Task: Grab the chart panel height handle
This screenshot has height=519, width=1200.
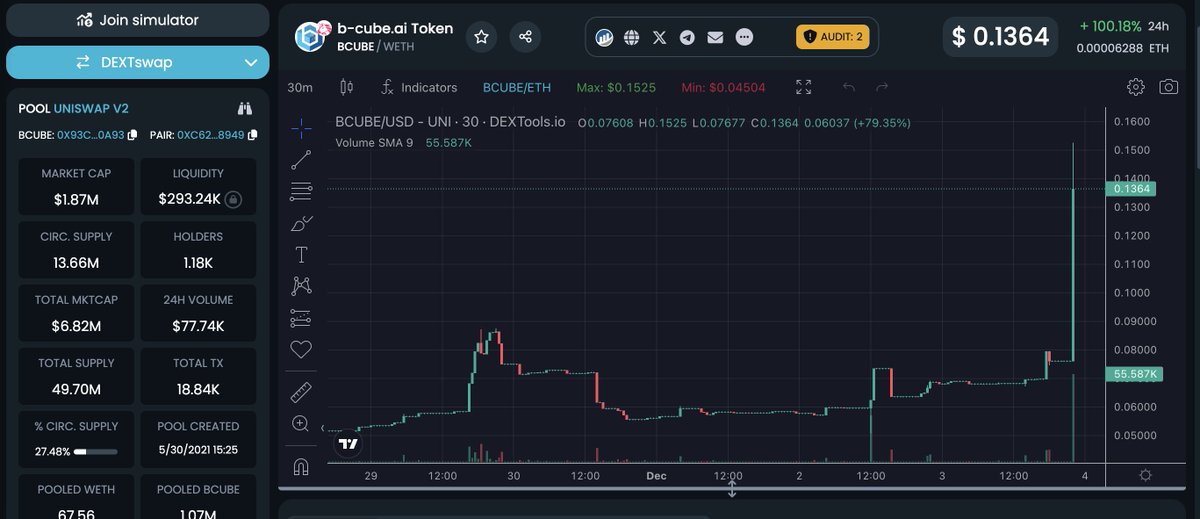Action: click(732, 489)
